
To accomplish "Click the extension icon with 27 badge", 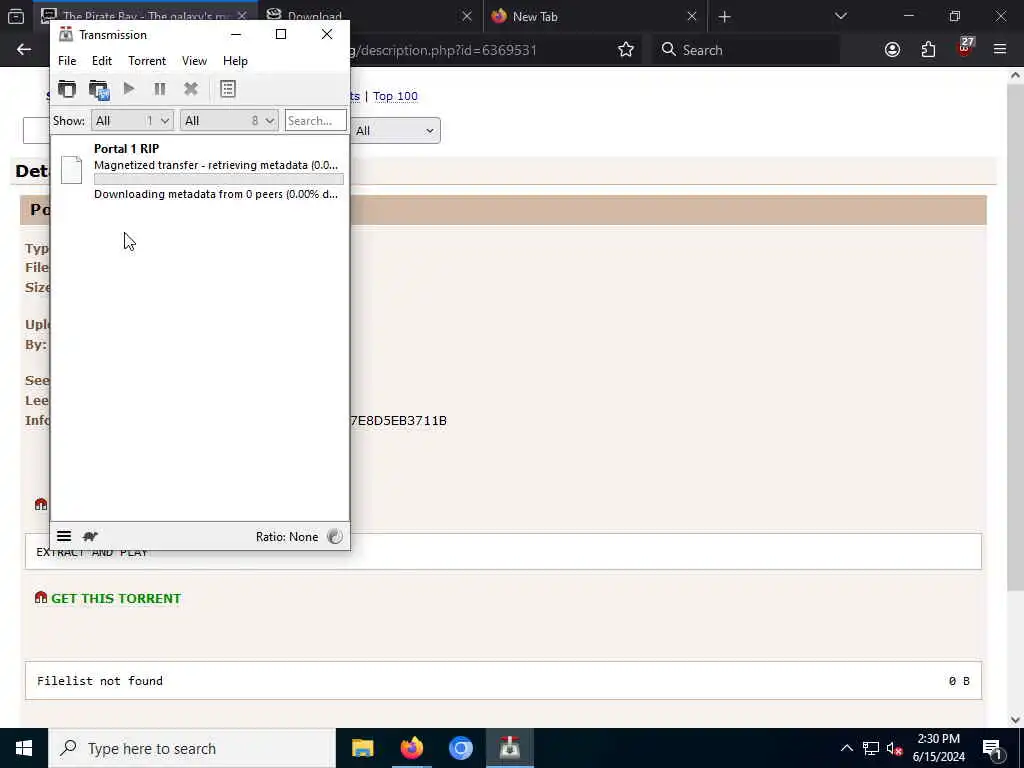I will 965,48.
